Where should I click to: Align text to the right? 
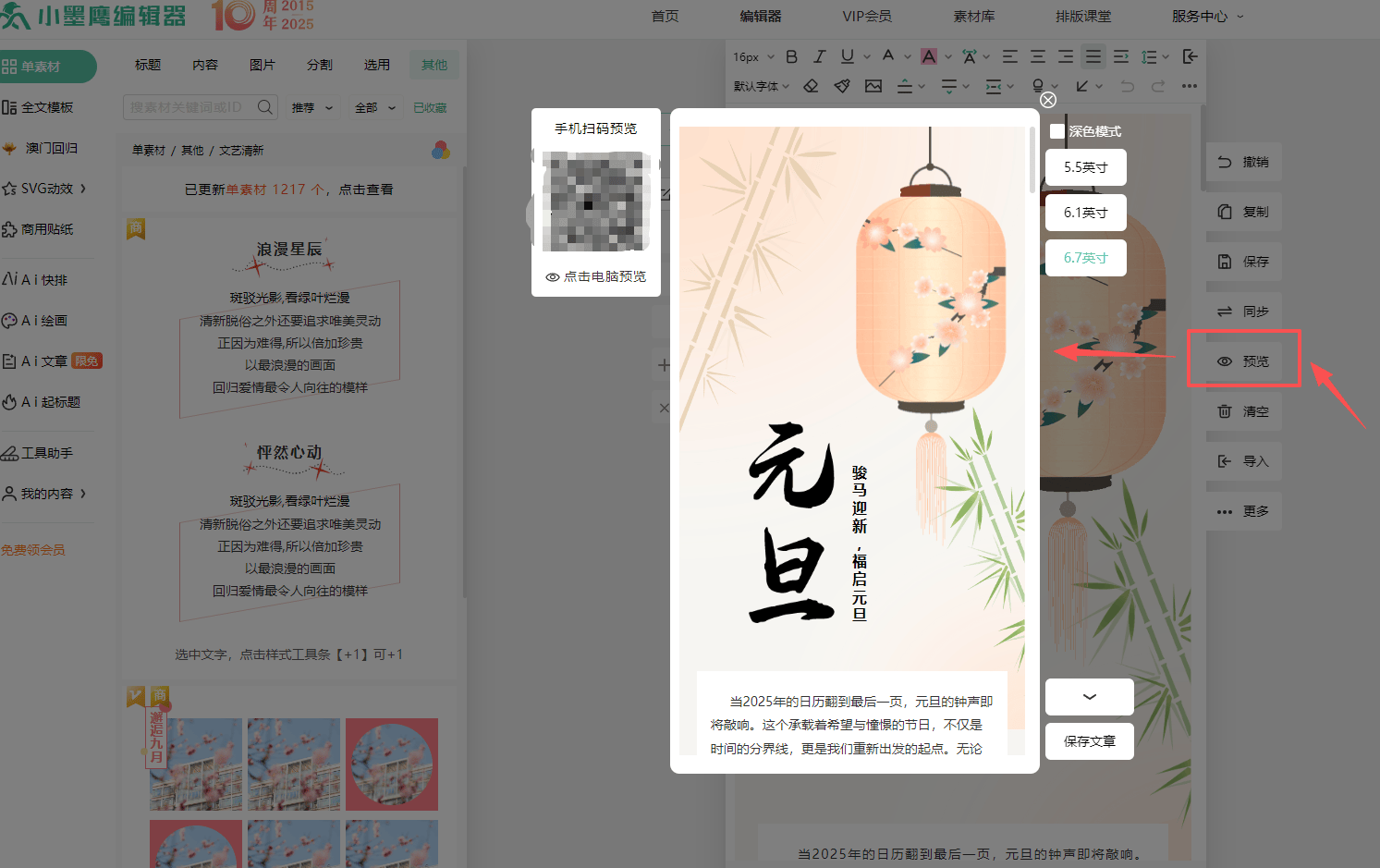(x=1066, y=56)
